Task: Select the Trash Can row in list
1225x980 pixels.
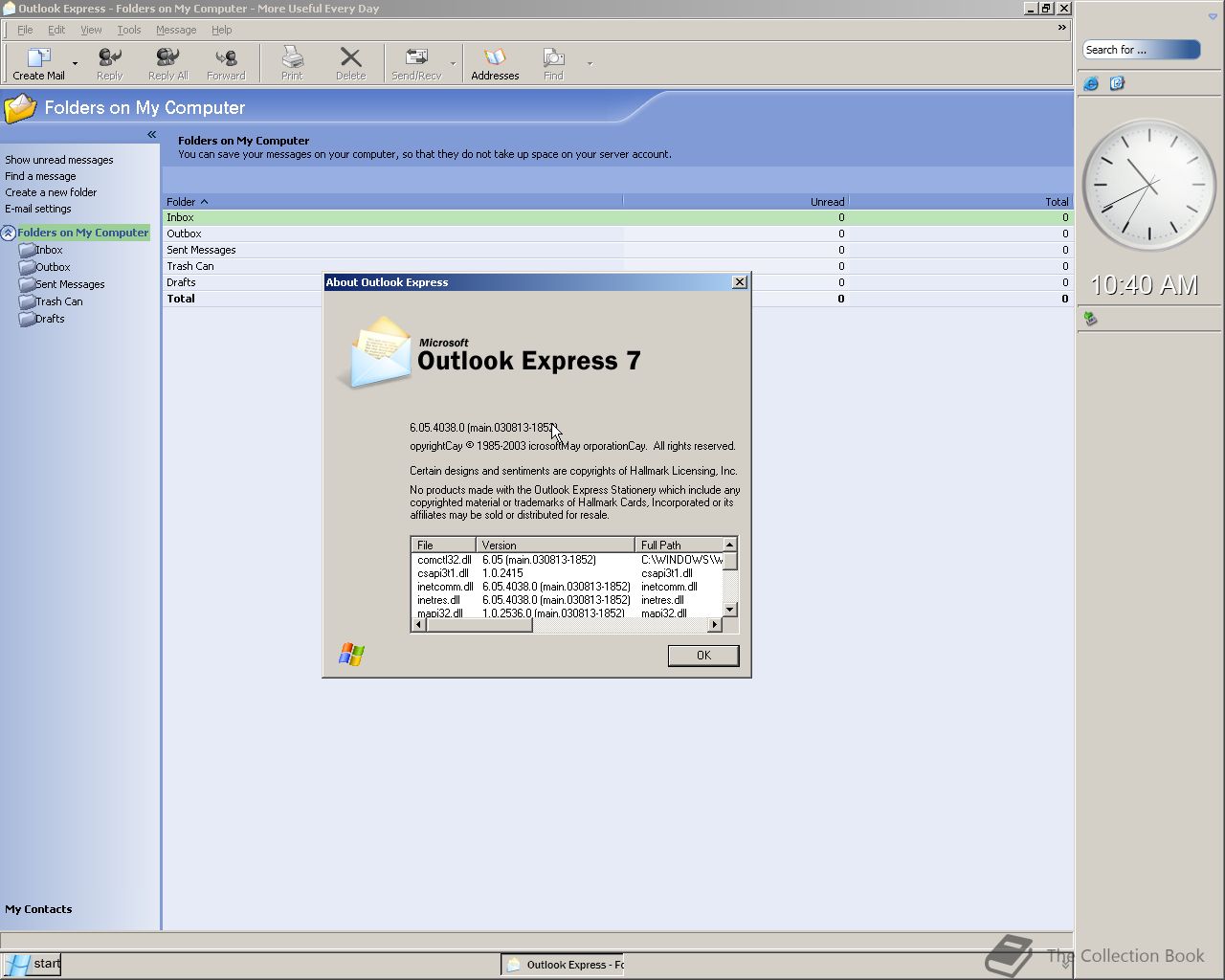Action: pos(617,266)
